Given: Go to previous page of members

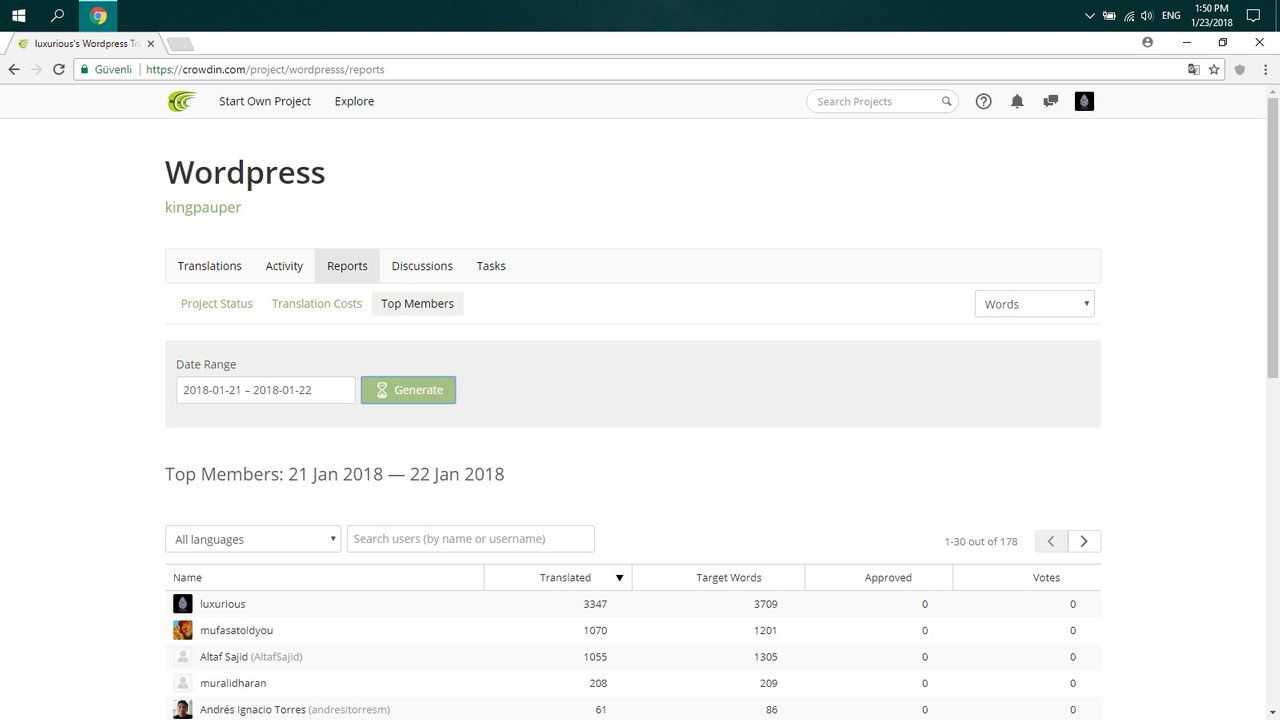Looking at the screenshot, I should 1051,541.
